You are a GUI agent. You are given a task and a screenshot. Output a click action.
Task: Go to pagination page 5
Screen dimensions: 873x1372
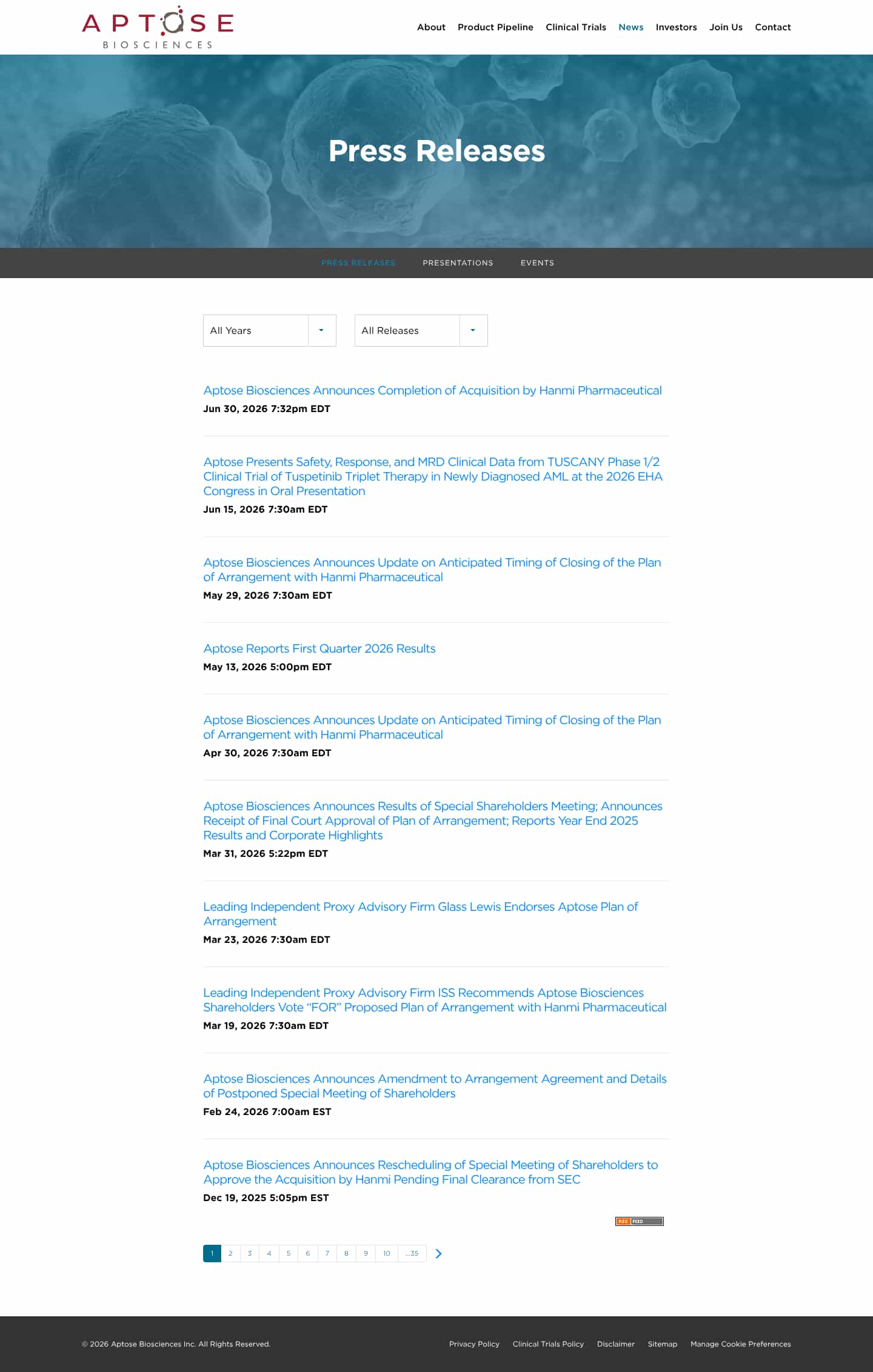click(289, 1253)
